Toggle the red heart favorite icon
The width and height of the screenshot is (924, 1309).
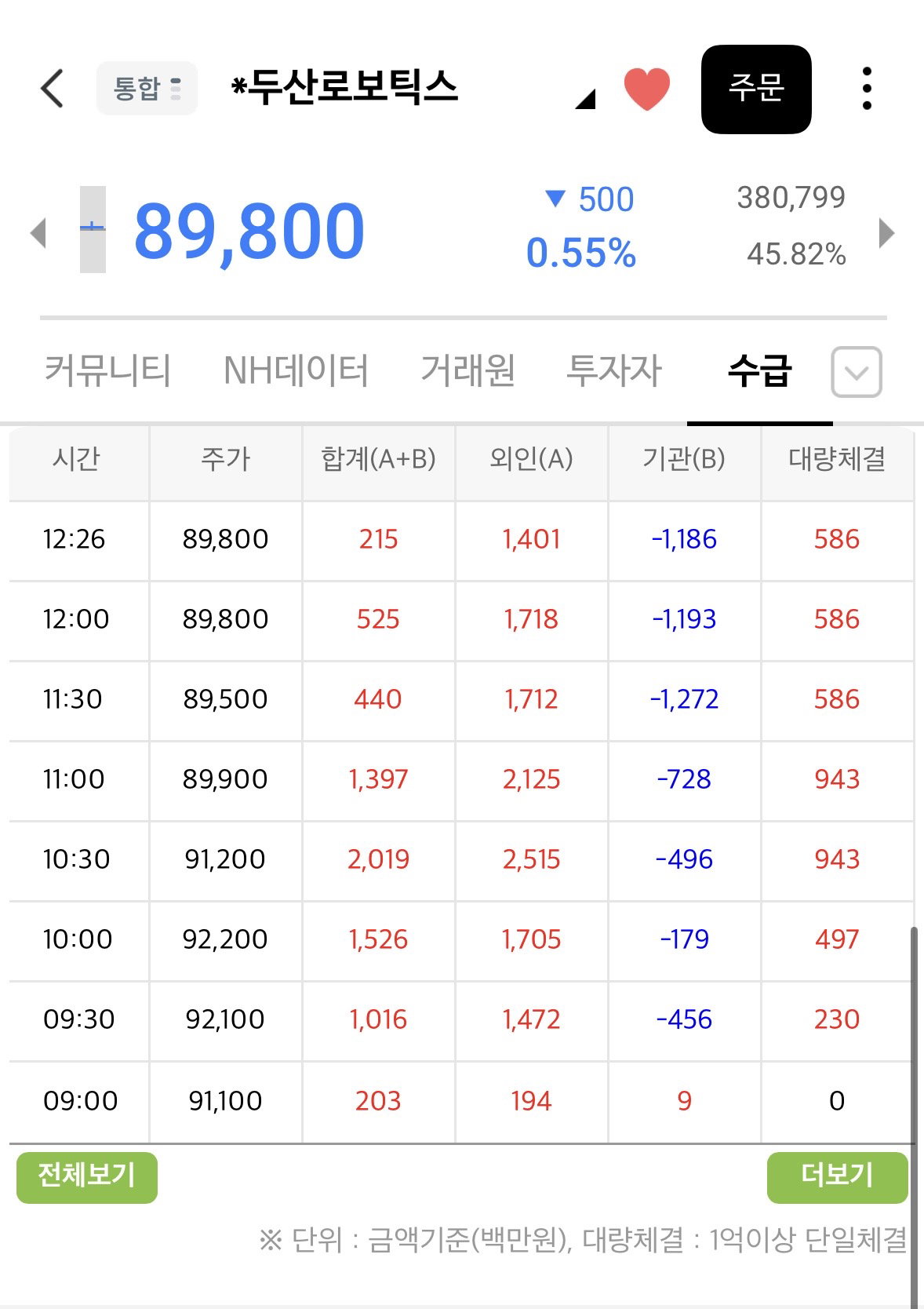pos(646,88)
